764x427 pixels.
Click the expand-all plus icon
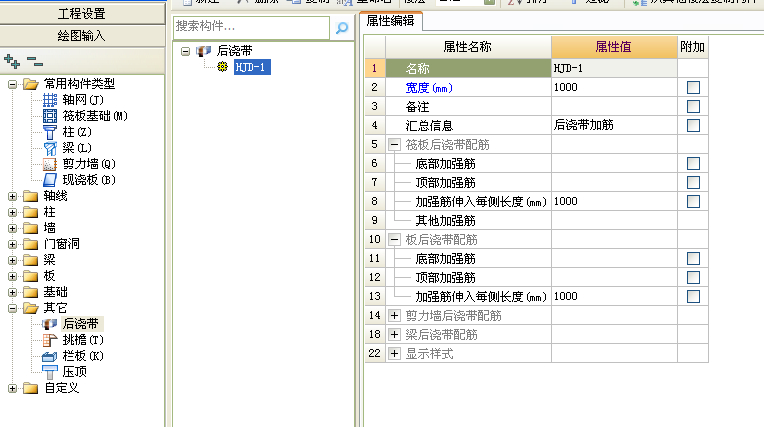[12, 61]
